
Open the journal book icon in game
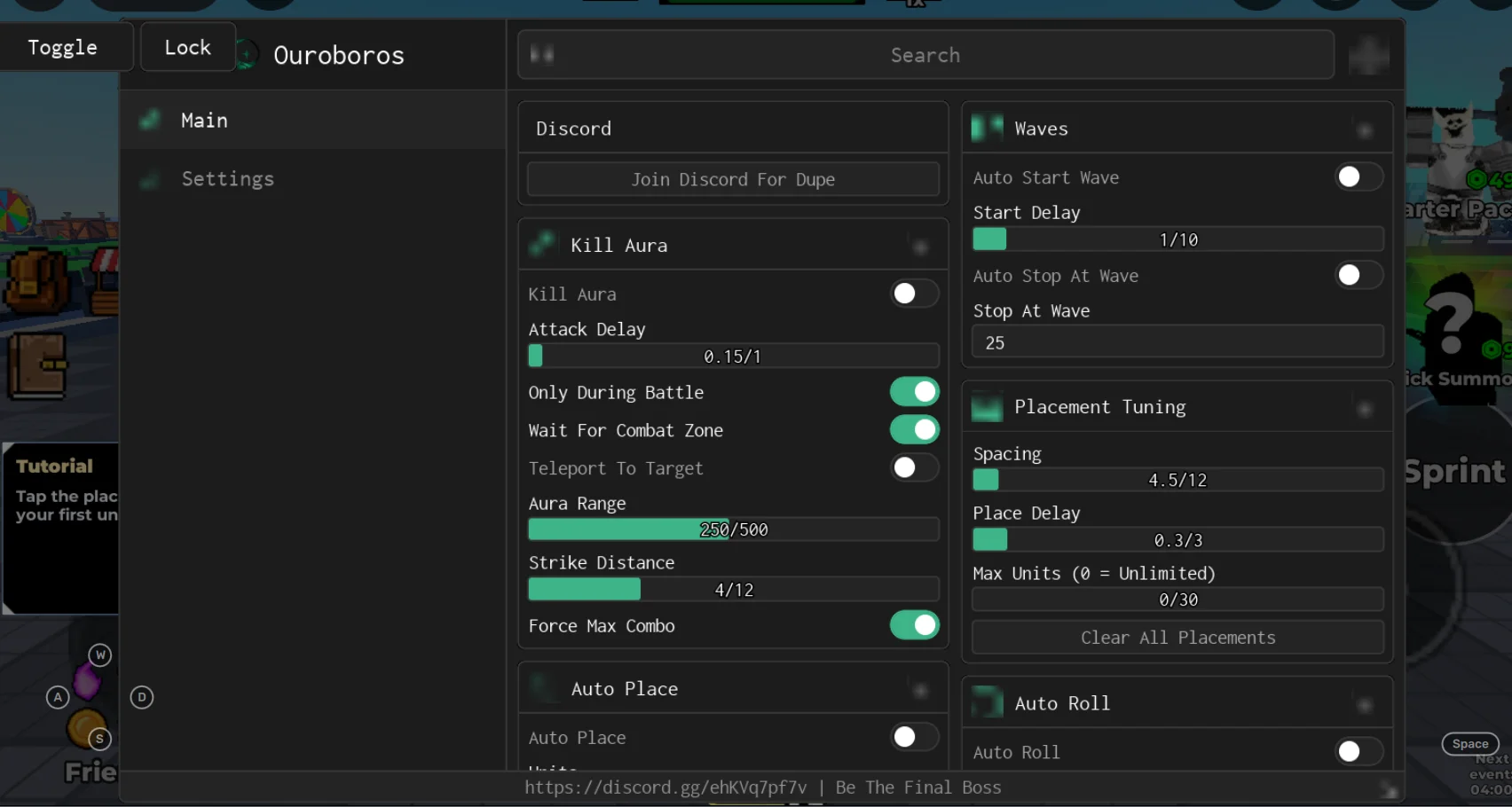[37, 365]
